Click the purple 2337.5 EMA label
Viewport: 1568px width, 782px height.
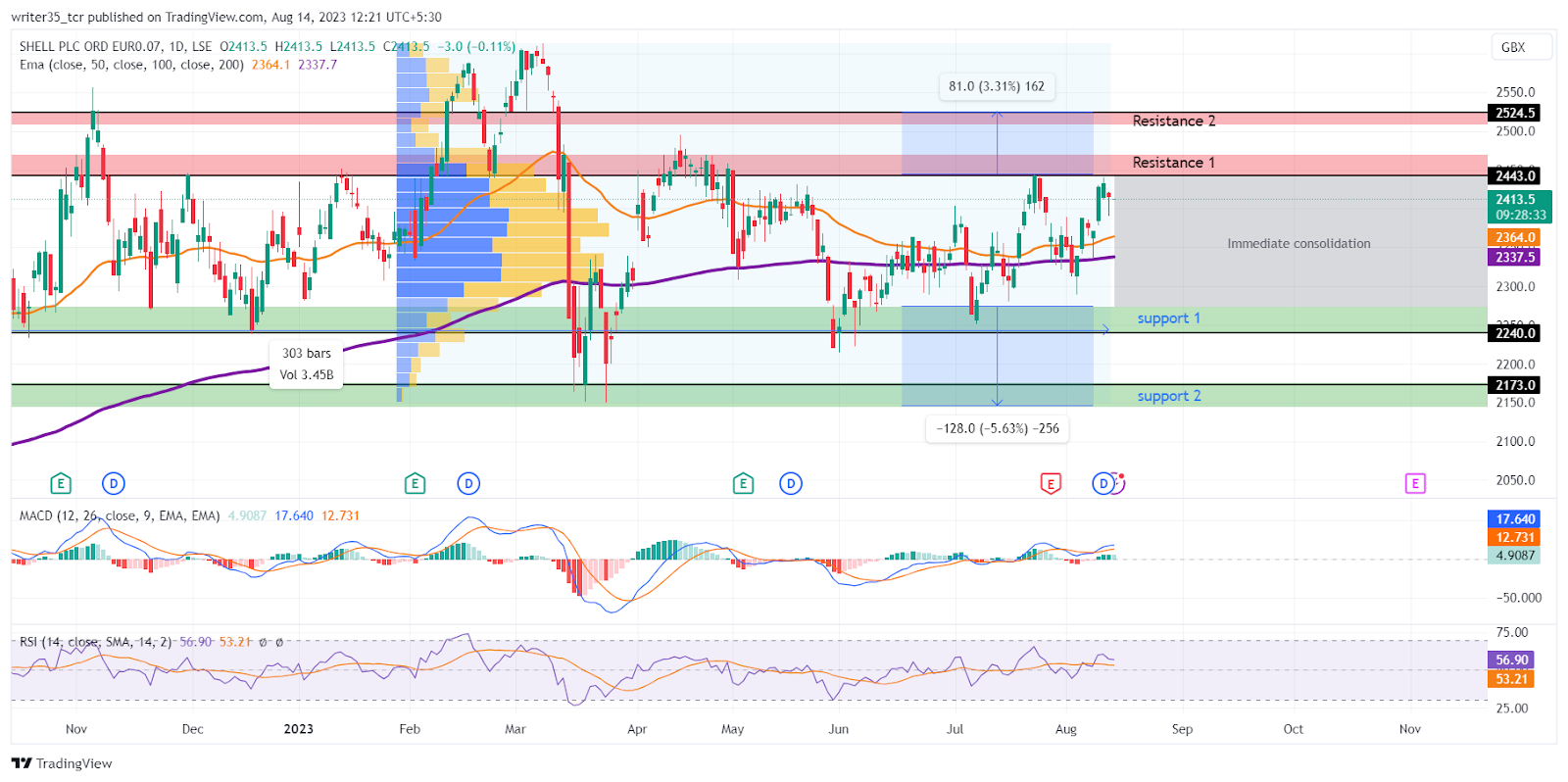pyautogui.click(x=1515, y=257)
